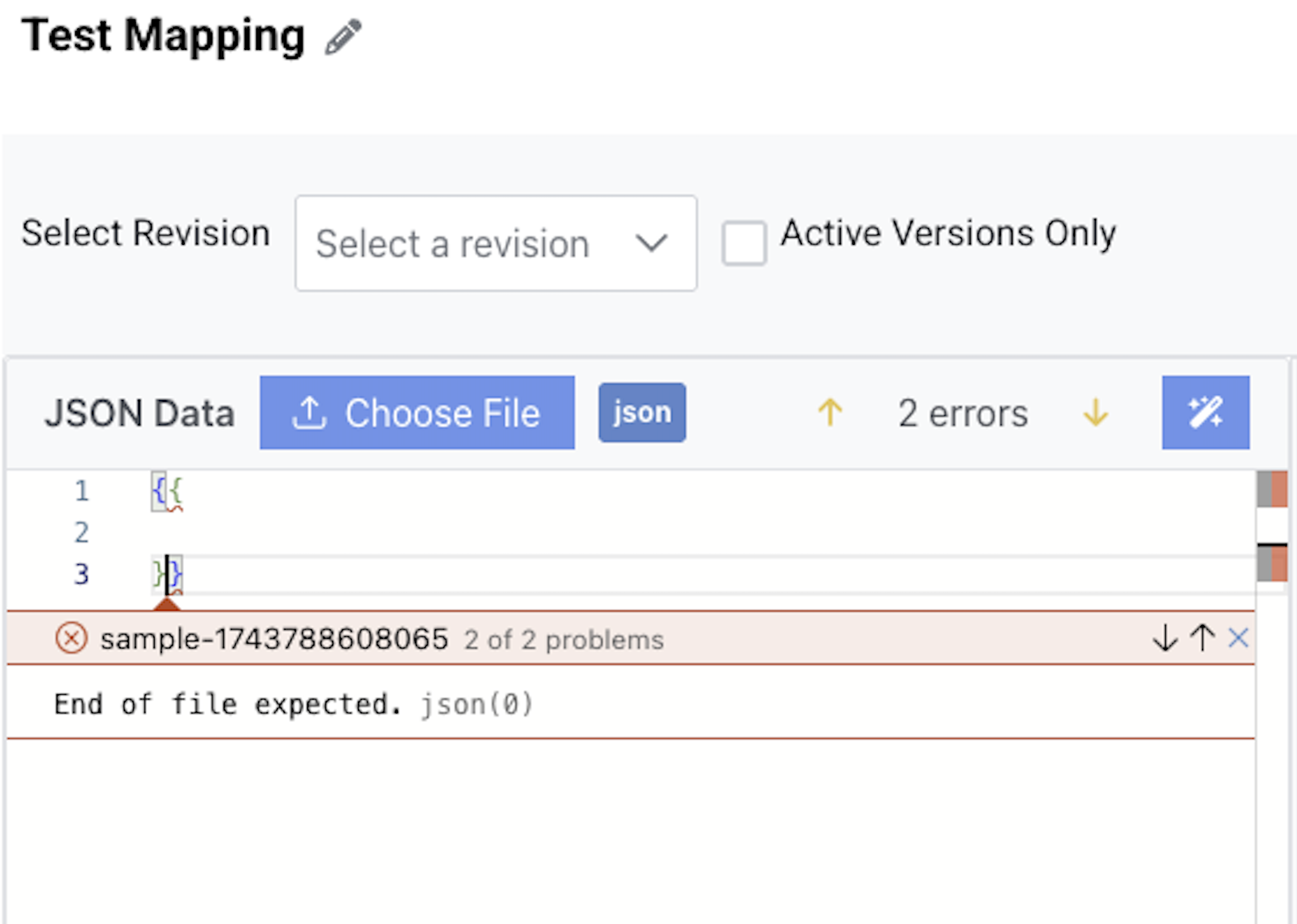Click the sample-1743788608065 file name
Image resolution: width=1297 pixels, height=924 pixels.
pyautogui.click(x=274, y=639)
